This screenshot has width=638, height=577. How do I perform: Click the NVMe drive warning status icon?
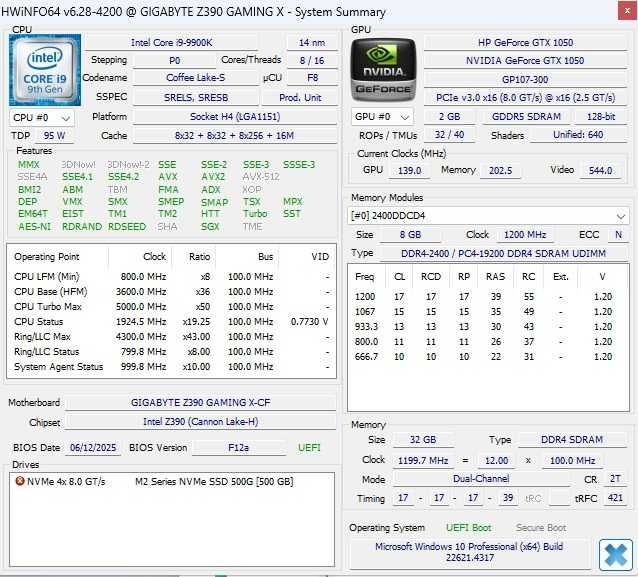click(x=20, y=481)
